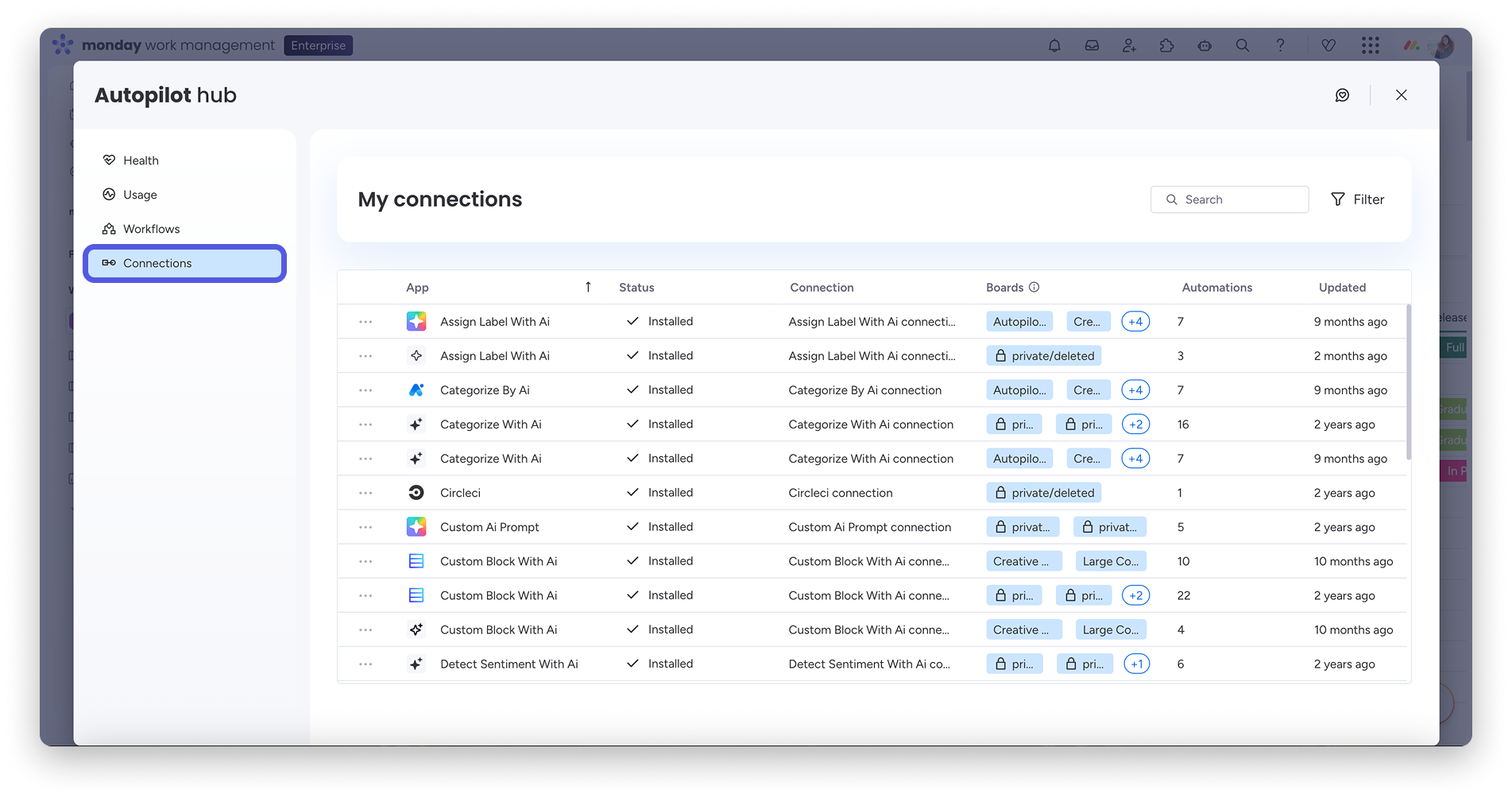Click the "Detect Sentiment With Ai" app name

coord(509,664)
